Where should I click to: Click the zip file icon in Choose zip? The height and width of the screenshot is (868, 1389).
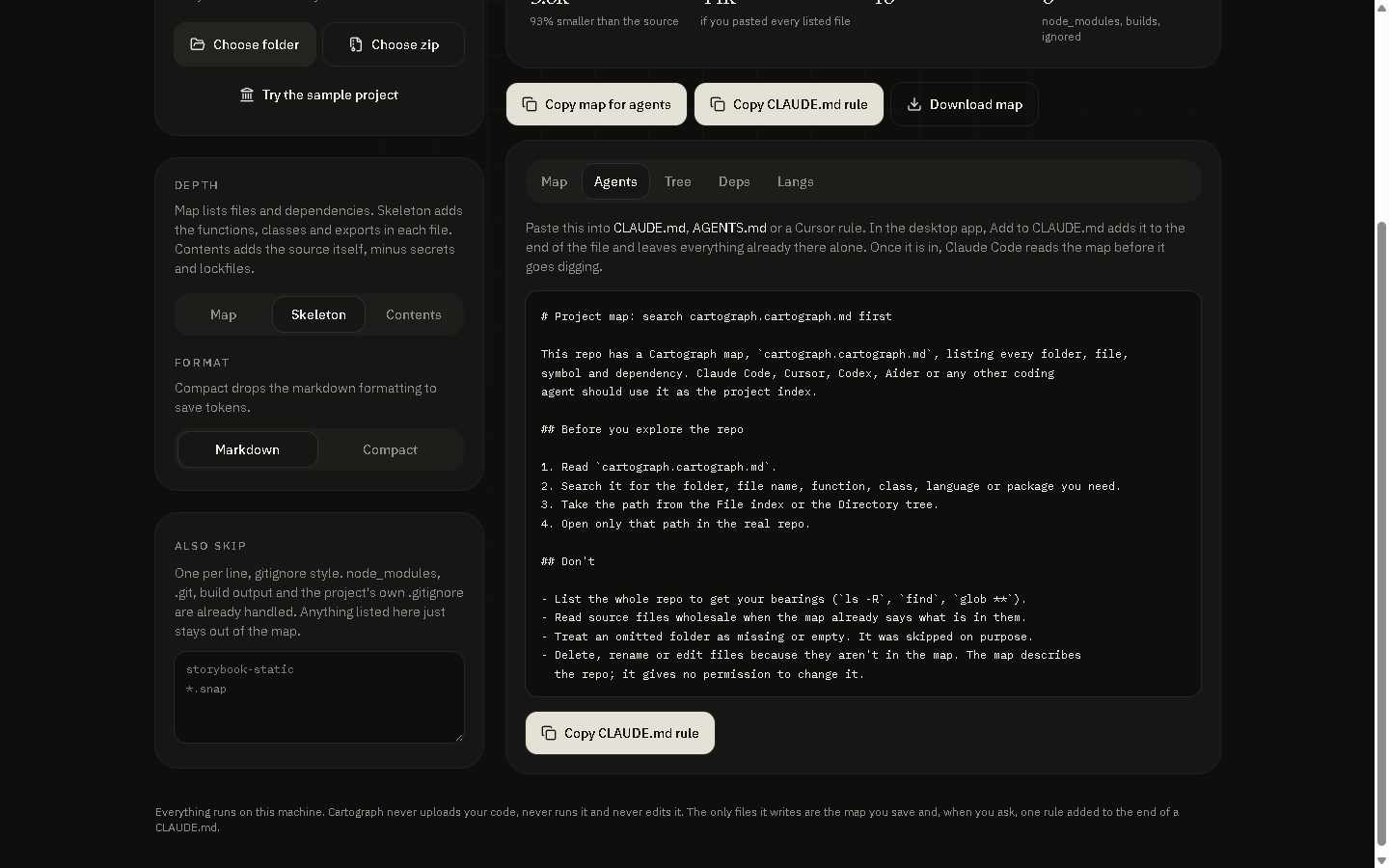356,44
